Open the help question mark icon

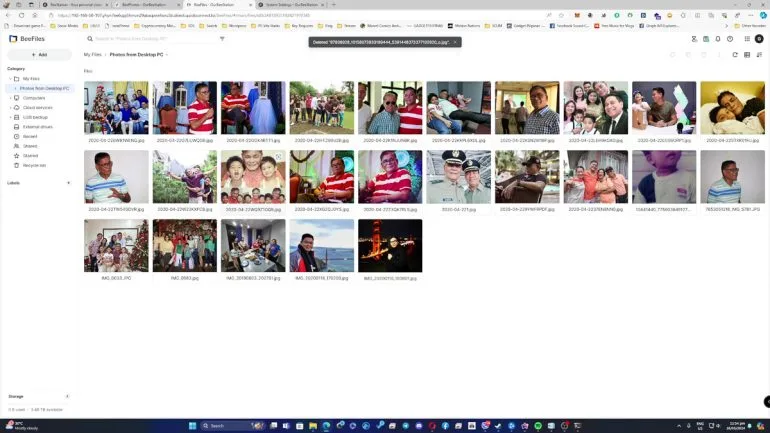[x=730, y=39]
